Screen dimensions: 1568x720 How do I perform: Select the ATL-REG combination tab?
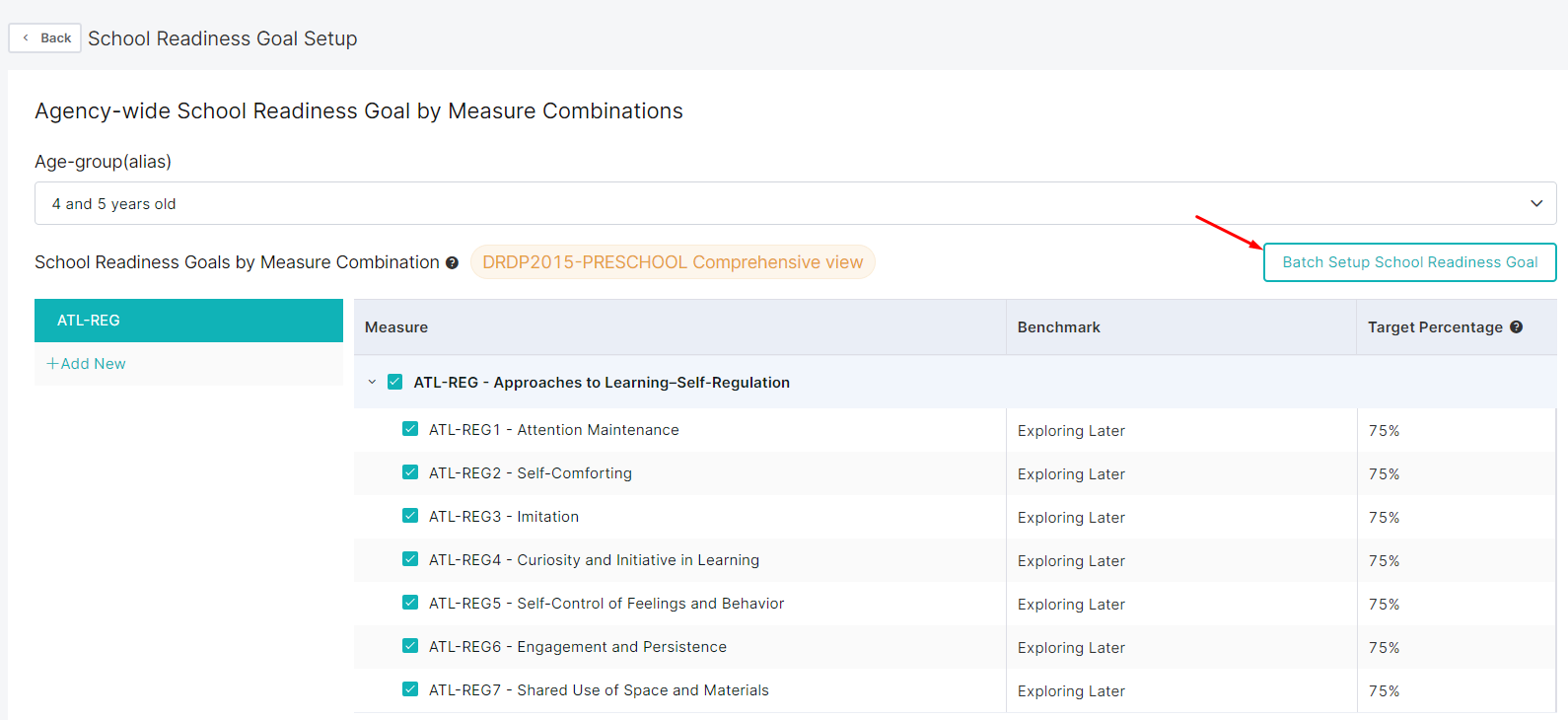point(188,321)
